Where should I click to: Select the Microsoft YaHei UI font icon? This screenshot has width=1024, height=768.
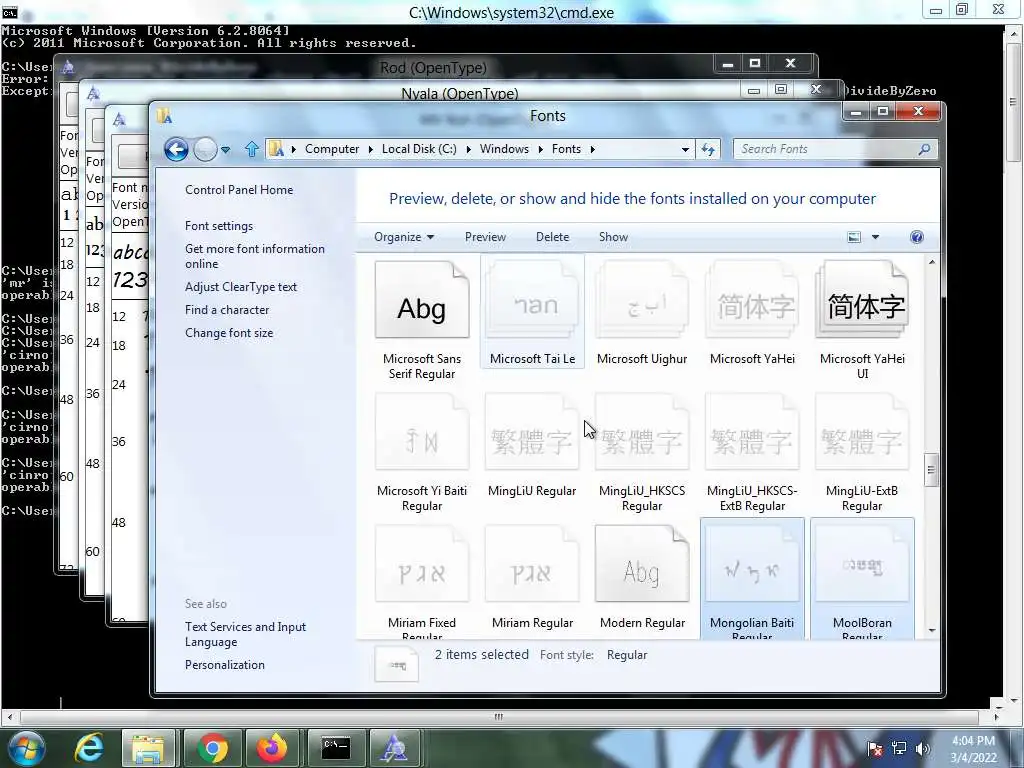pyautogui.click(x=862, y=301)
